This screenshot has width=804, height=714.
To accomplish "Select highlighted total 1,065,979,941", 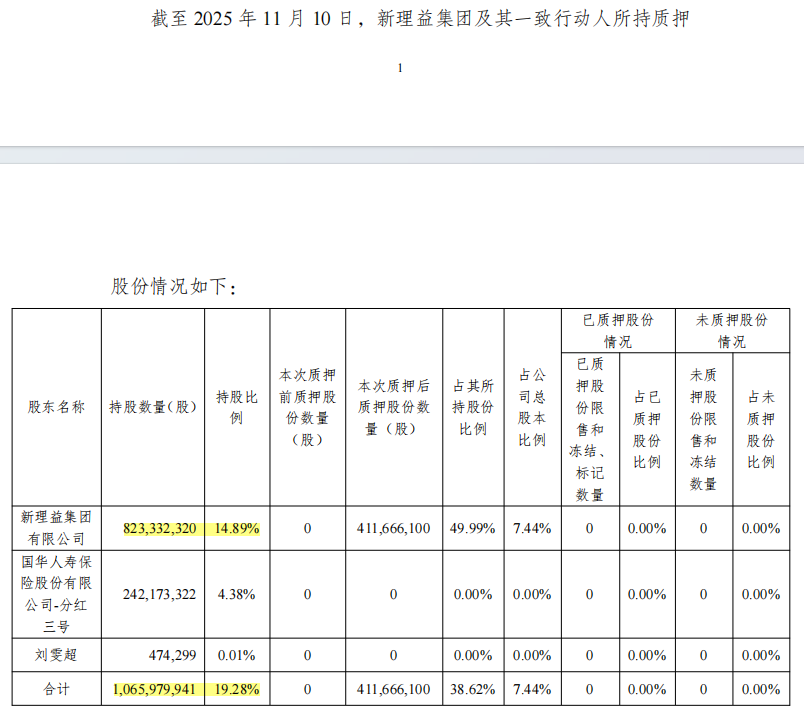I will [x=154, y=689].
